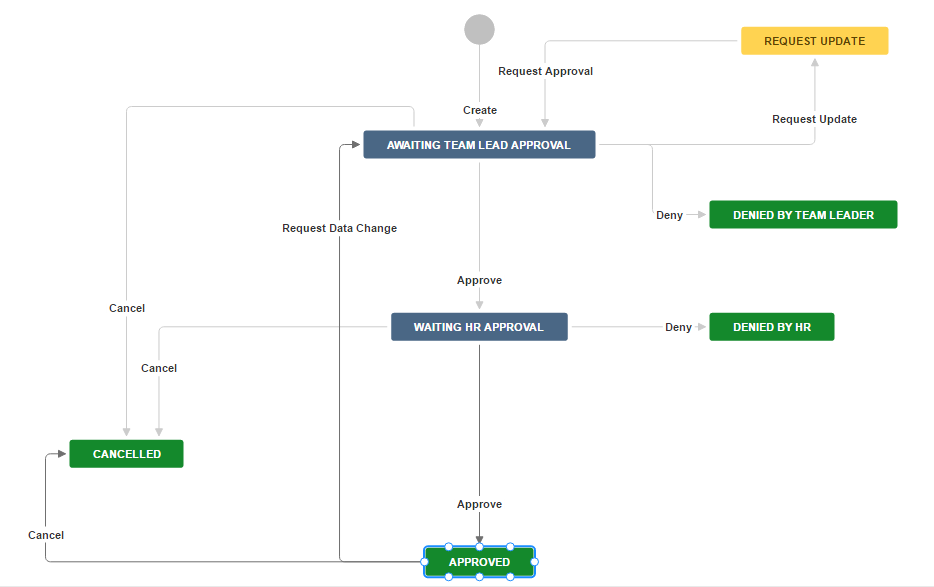Click the Request Update transition label
Image resolution: width=934 pixels, height=587 pixels.
pos(814,119)
